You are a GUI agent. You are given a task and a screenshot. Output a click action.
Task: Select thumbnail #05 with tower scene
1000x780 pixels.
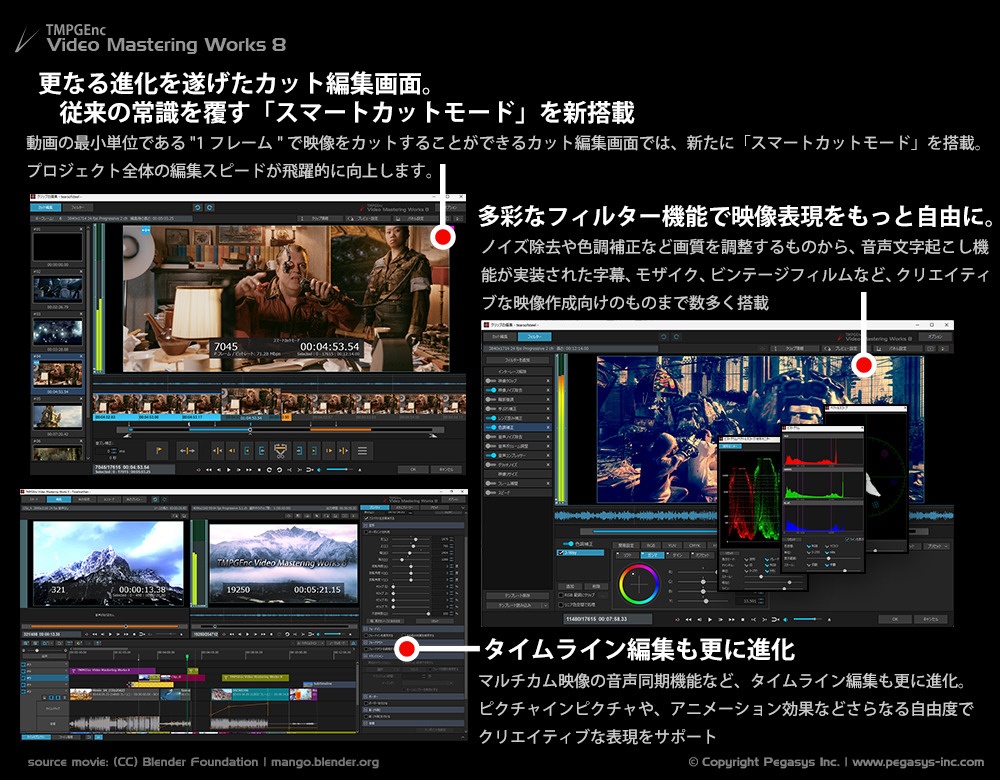pos(58,416)
